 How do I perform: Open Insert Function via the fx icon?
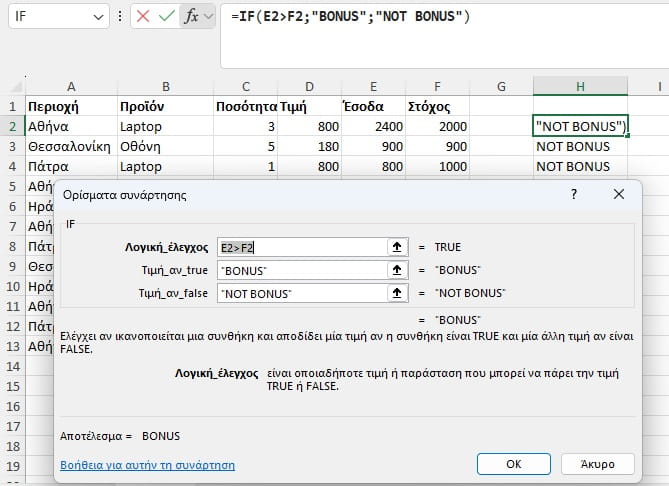[x=191, y=16]
